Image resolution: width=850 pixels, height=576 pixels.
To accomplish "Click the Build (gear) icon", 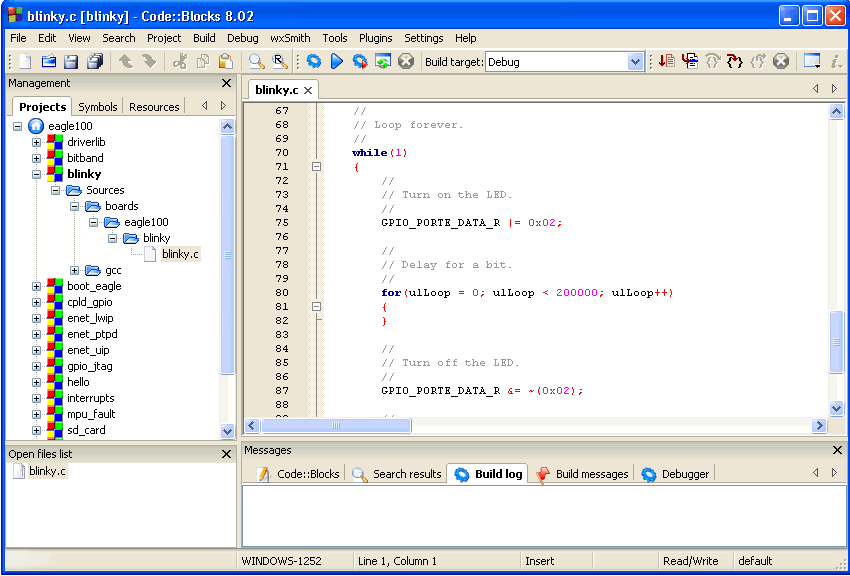I will point(313,62).
